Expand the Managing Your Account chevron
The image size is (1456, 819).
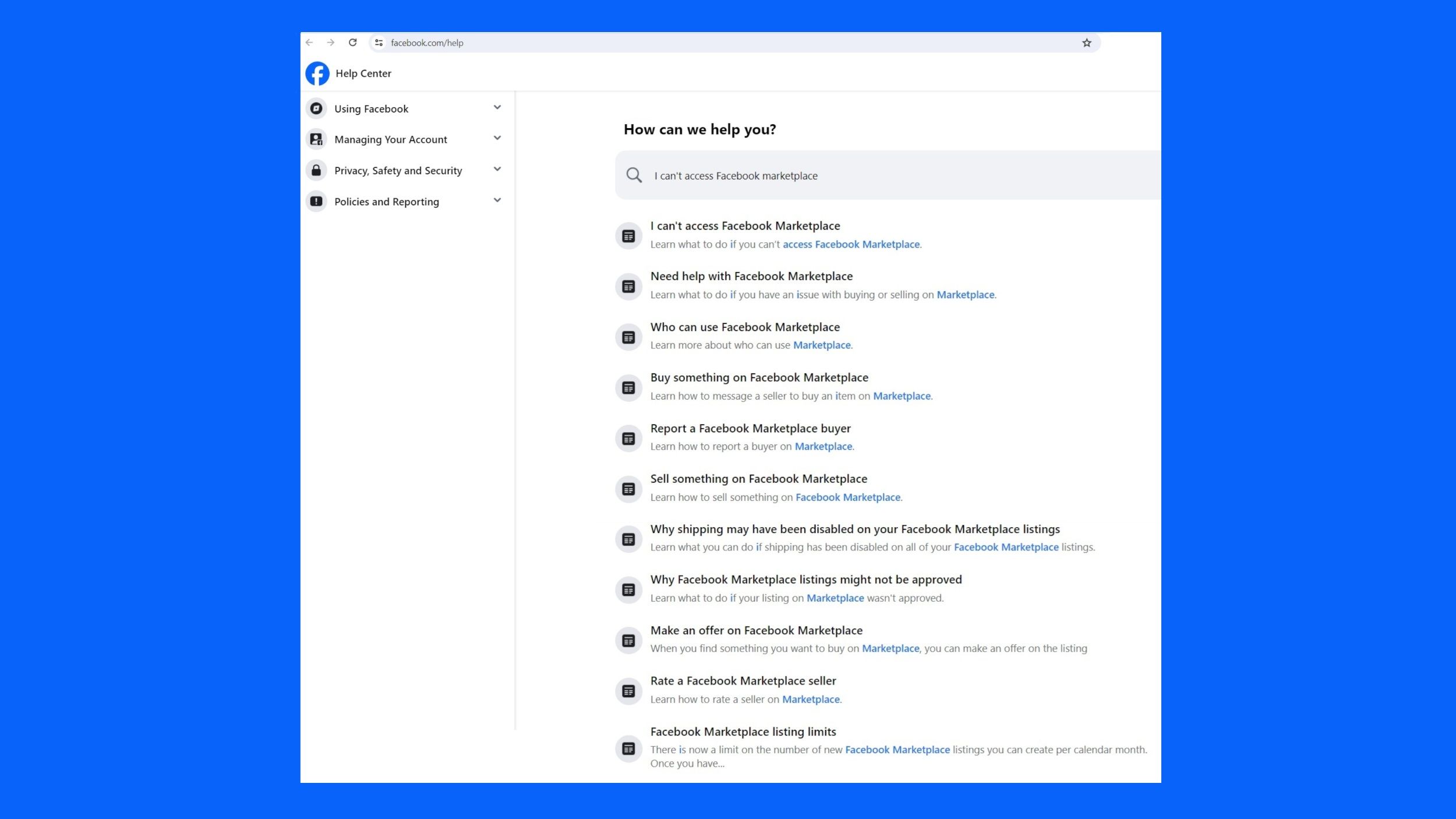click(497, 138)
